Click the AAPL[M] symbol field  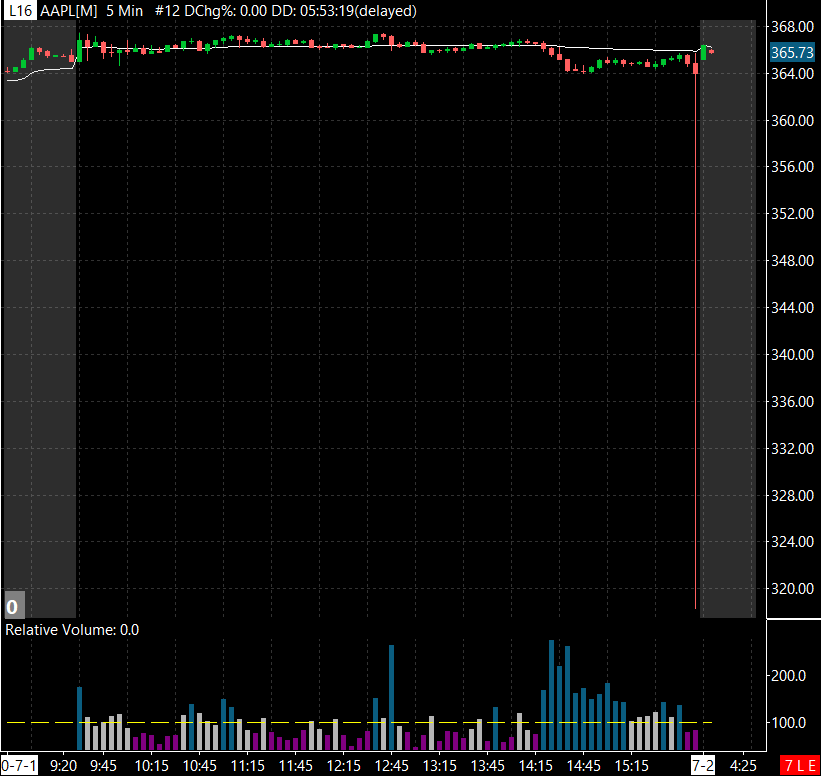[x=69, y=10]
